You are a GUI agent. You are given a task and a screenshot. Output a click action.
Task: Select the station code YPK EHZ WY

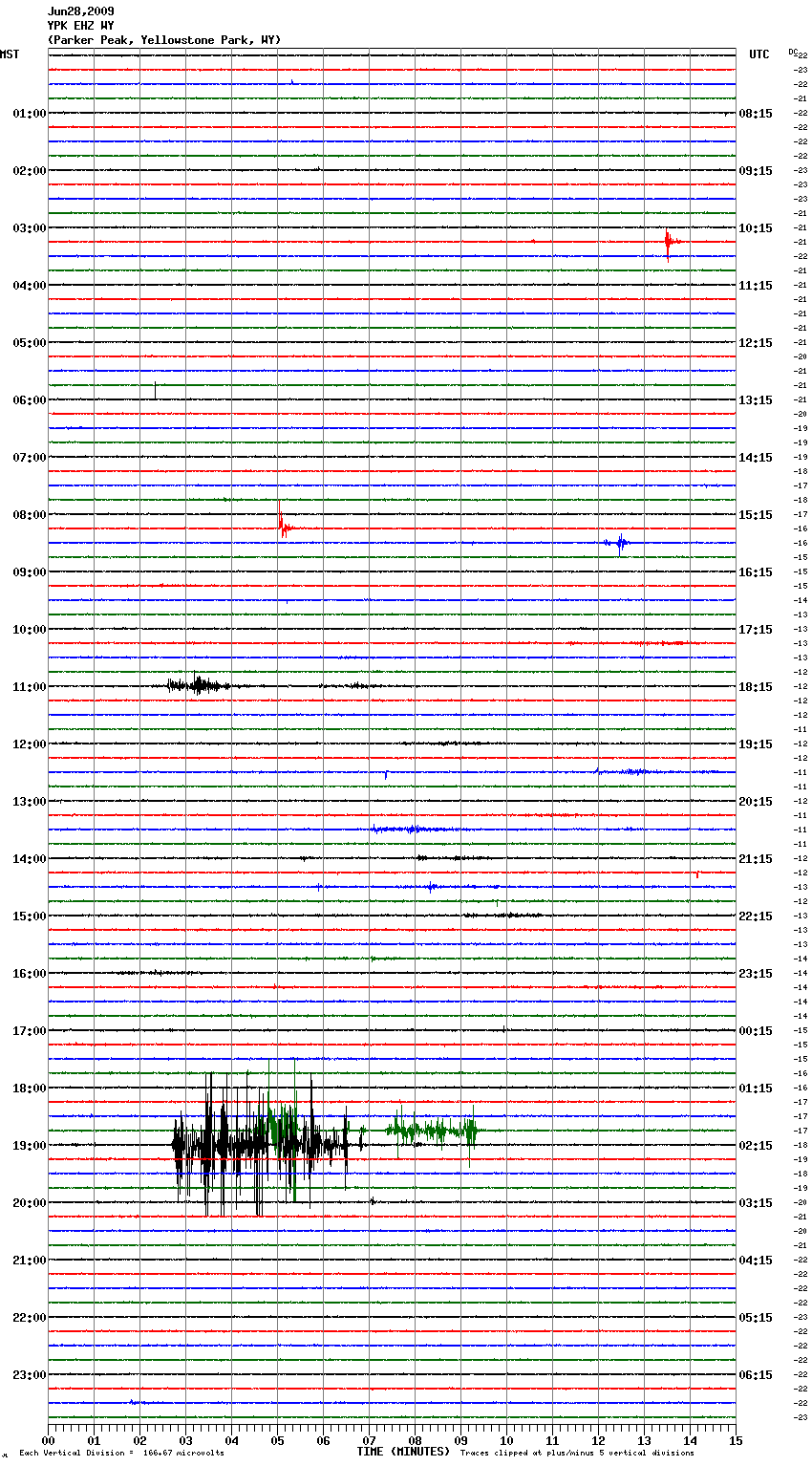point(80,26)
